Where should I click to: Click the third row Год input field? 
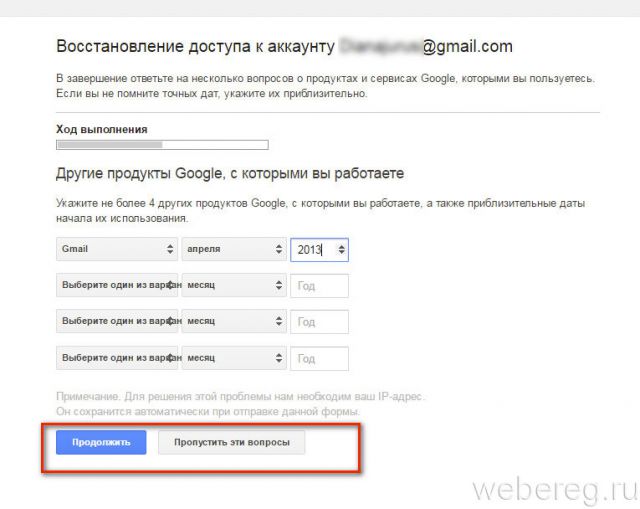[x=319, y=322]
